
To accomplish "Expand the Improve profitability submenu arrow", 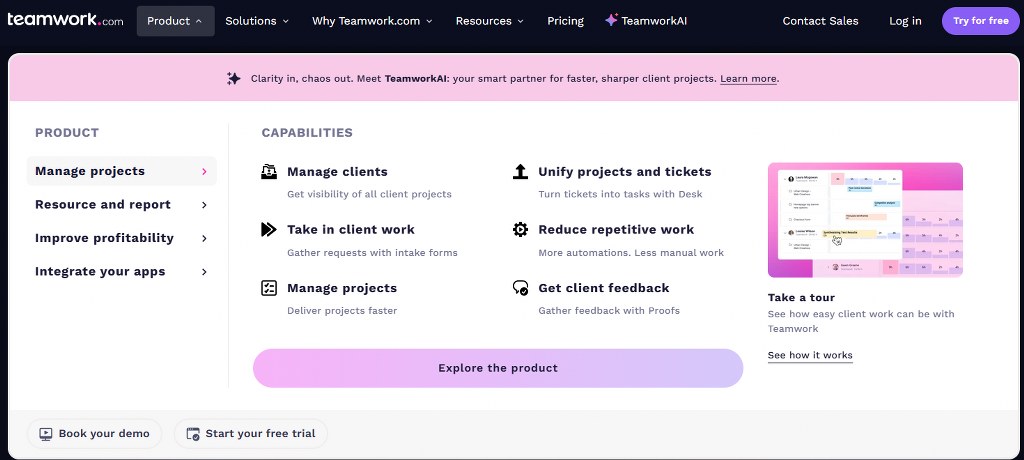I will pyautogui.click(x=204, y=238).
